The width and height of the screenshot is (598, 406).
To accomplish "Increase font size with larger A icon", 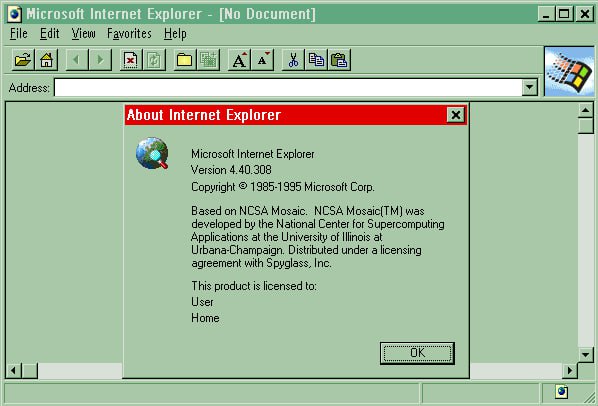I will 239,60.
